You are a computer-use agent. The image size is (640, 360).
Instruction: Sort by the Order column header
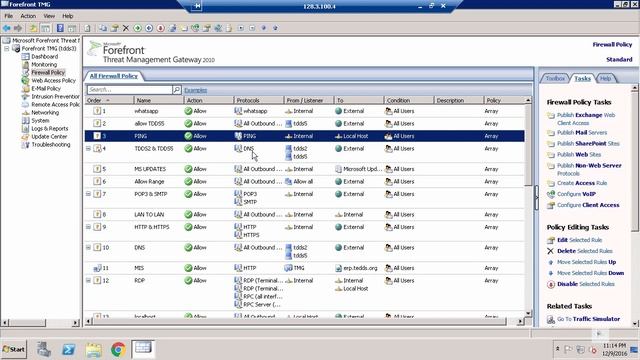pos(109,100)
